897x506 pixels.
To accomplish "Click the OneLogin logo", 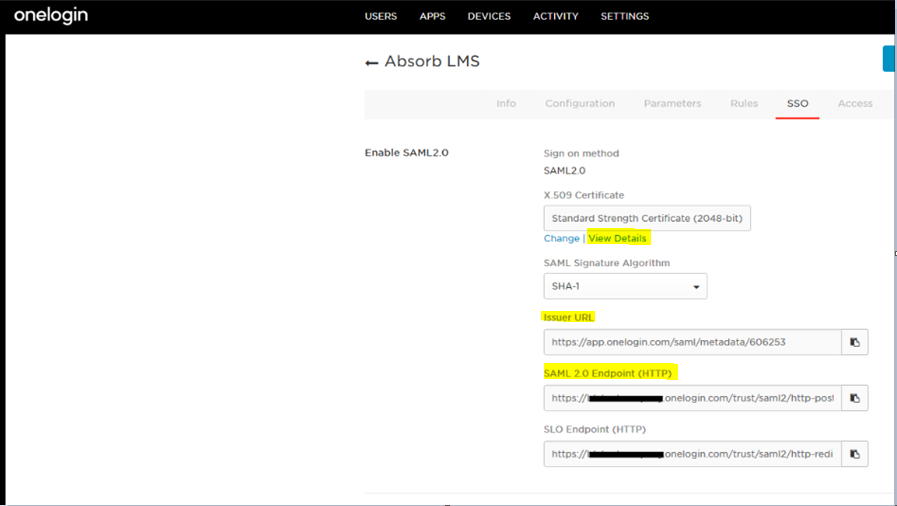I will click(51, 16).
